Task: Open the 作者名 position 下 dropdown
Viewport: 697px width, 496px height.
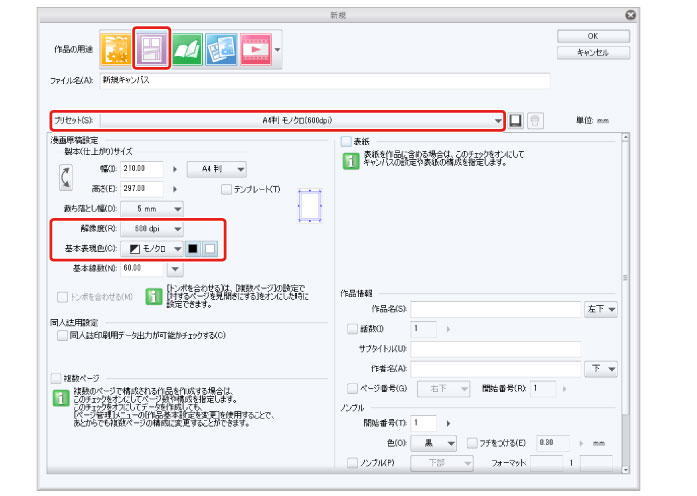Action: (601, 369)
